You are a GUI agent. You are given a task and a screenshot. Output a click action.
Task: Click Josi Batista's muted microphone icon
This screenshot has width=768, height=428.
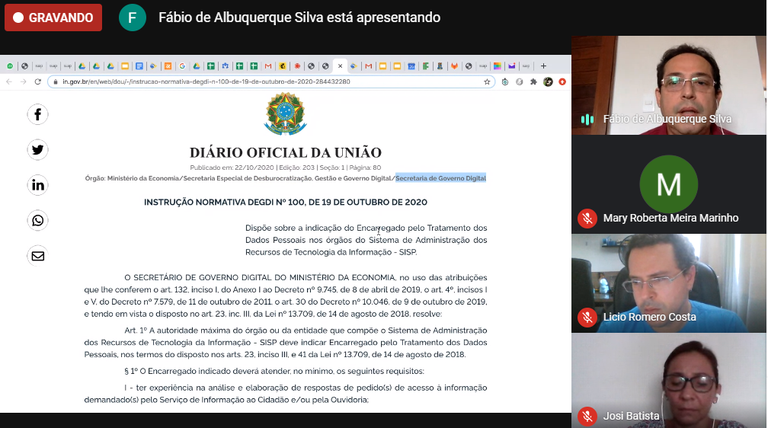click(x=587, y=416)
